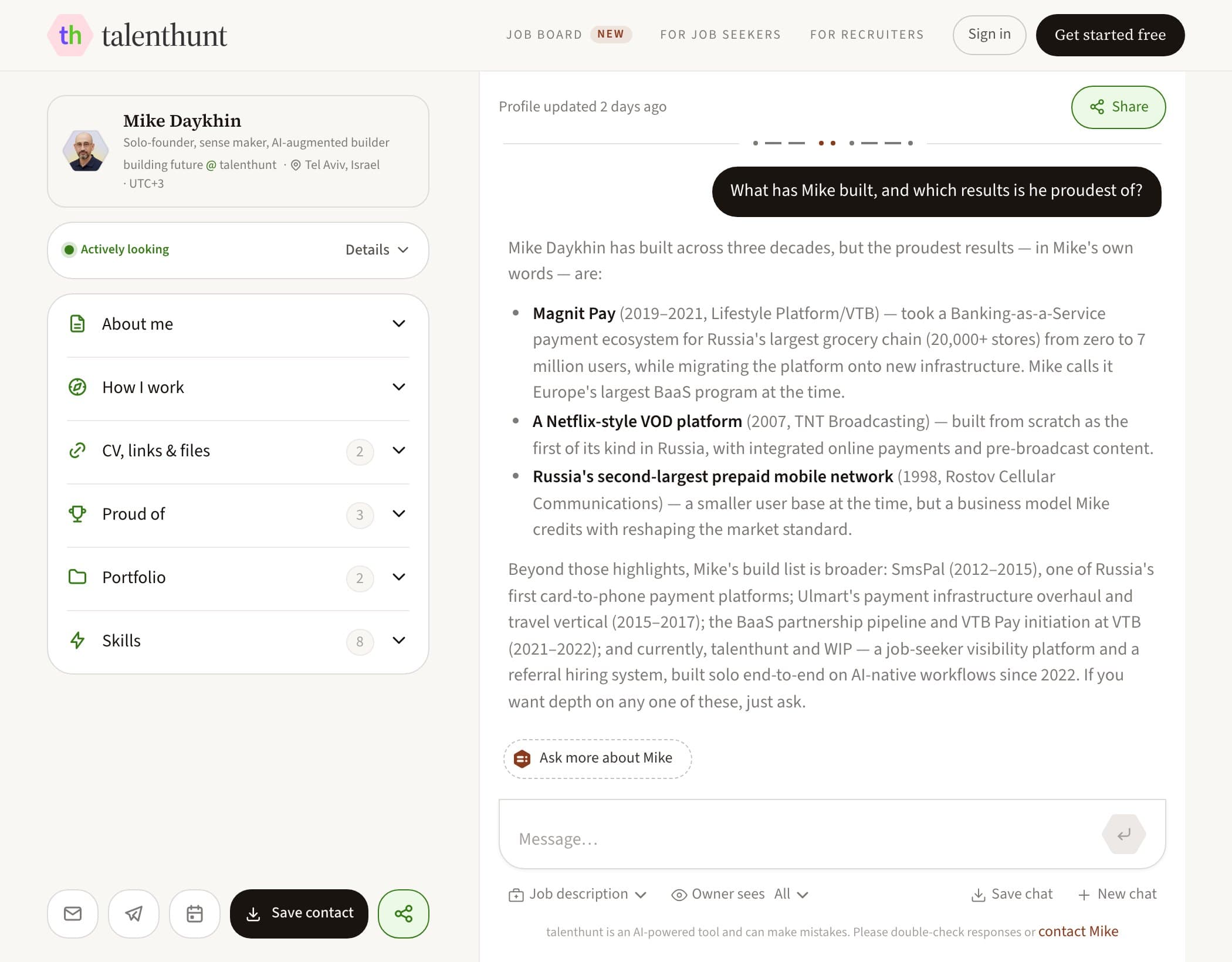
Task: Open For Recruiters in navigation
Action: (867, 35)
